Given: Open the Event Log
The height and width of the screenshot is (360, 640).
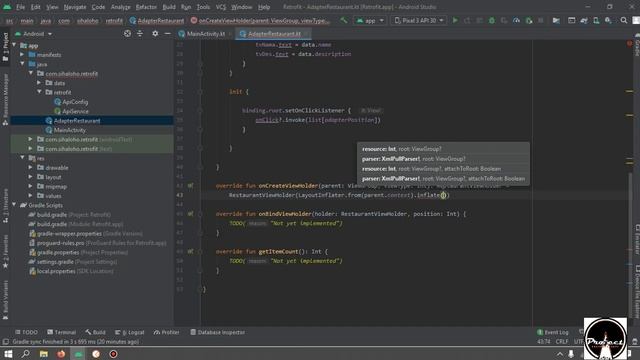Looking at the screenshot, I should [553, 332].
